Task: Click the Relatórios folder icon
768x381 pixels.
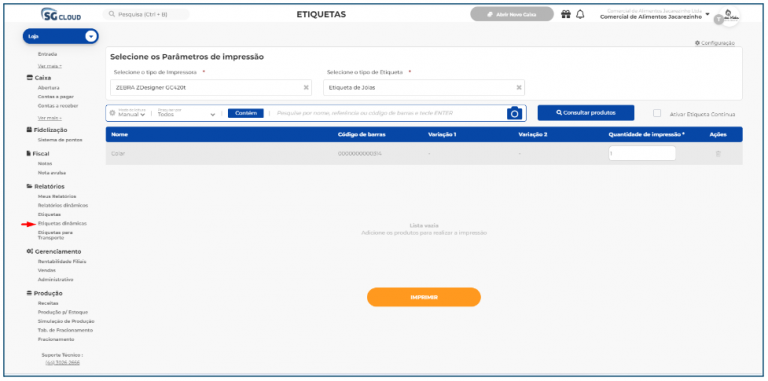Action: (29, 186)
